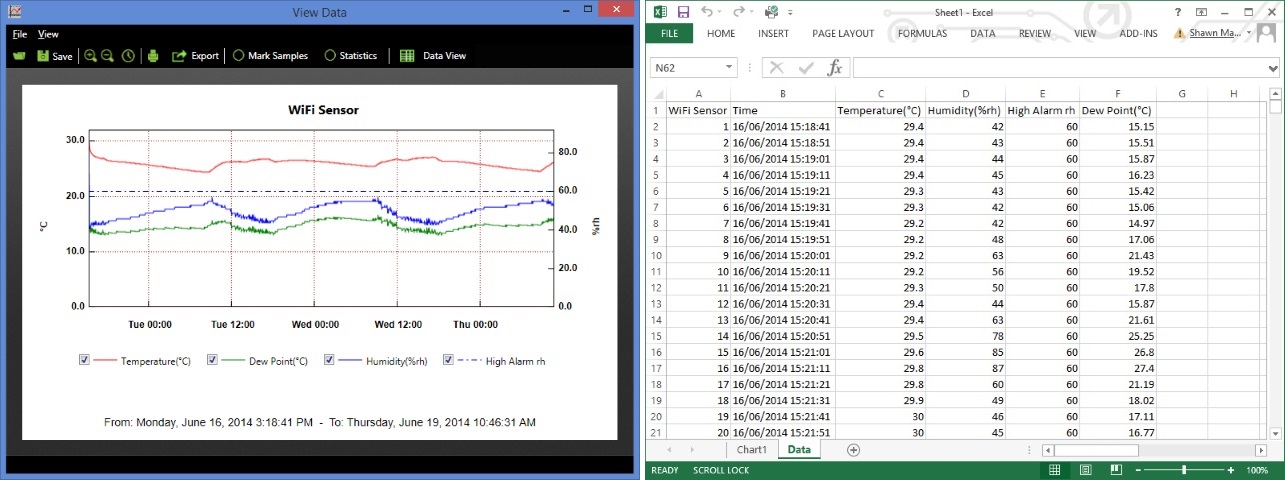Switch to PAGE LAYOUT ribbon tab

tap(843, 33)
